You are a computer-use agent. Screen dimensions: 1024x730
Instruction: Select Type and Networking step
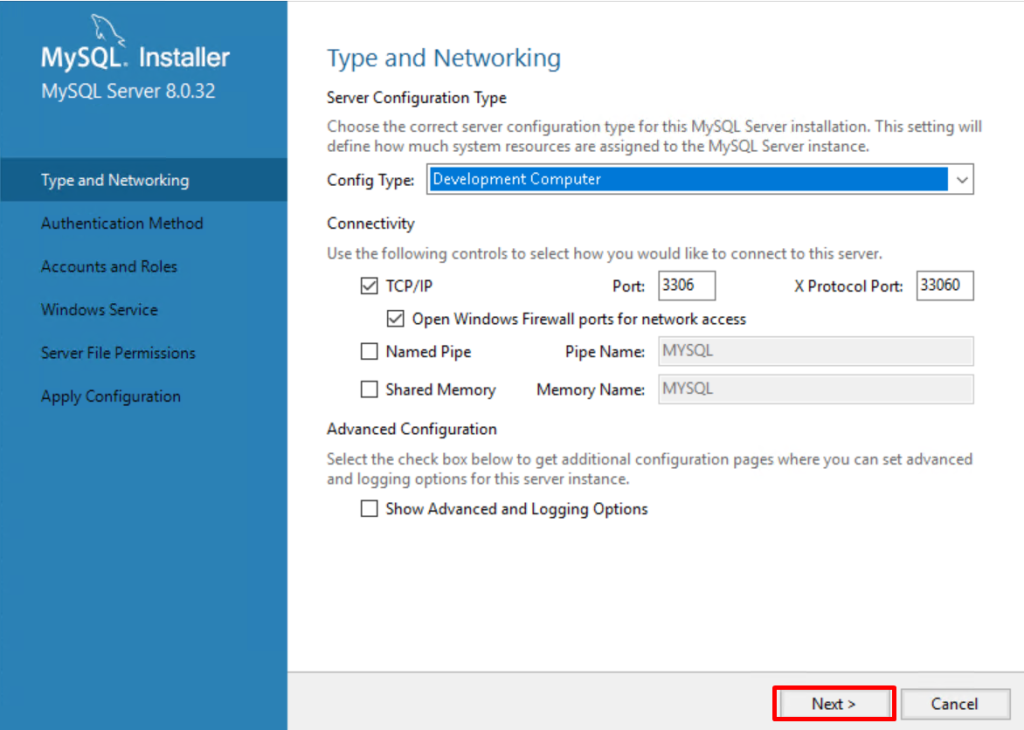[144, 180]
